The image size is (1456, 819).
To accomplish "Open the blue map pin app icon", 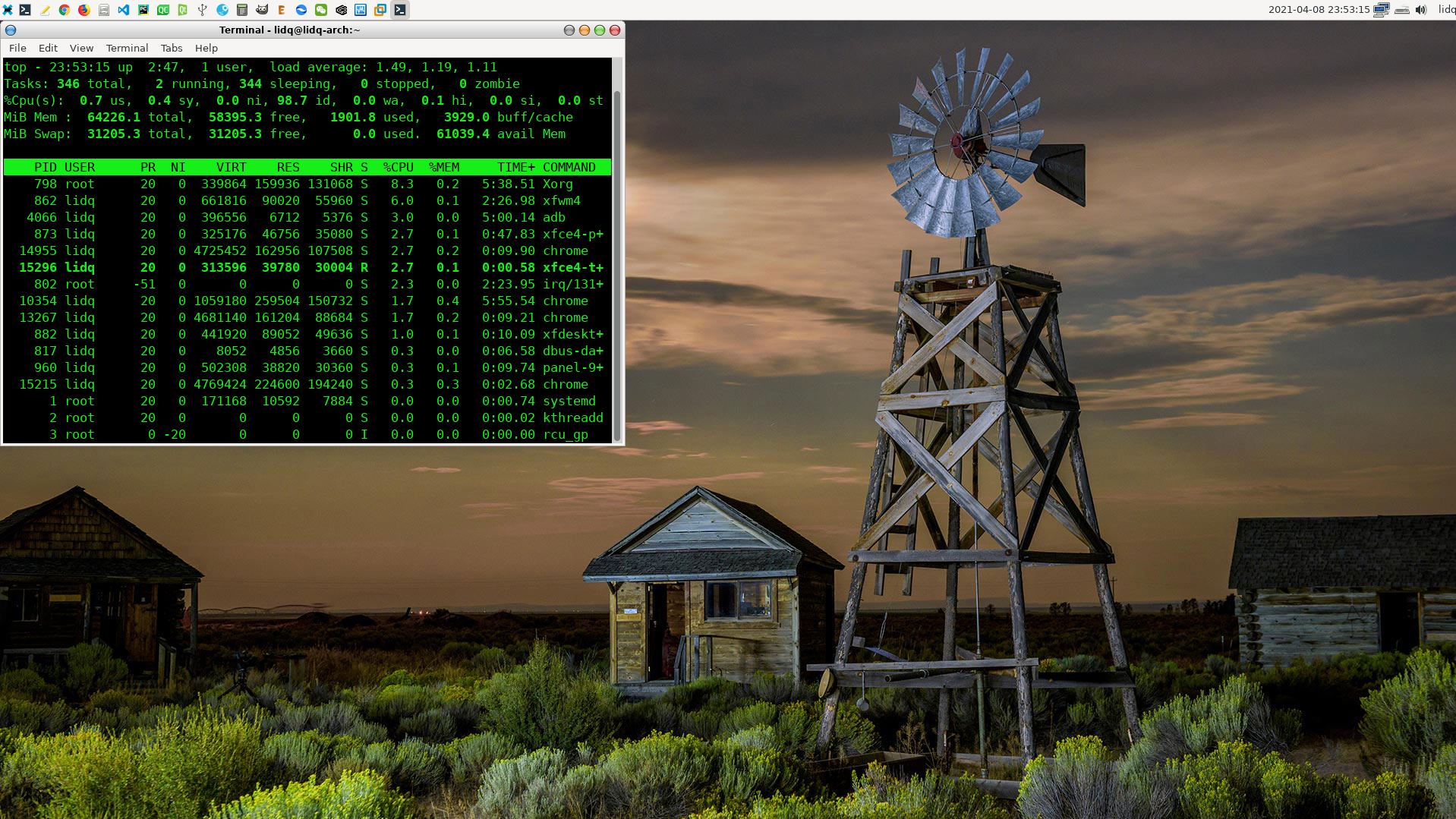I will (222, 10).
